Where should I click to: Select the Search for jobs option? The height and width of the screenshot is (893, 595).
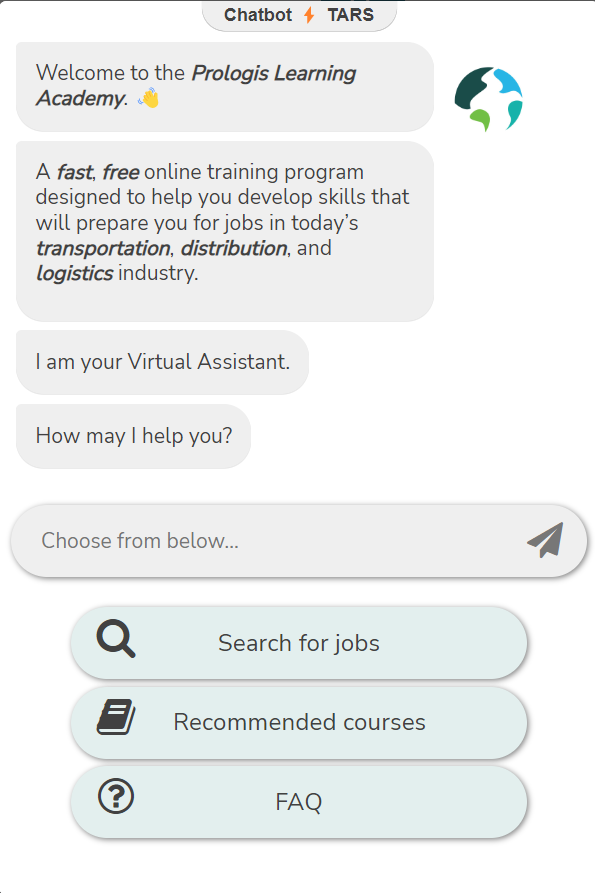click(x=299, y=643)
